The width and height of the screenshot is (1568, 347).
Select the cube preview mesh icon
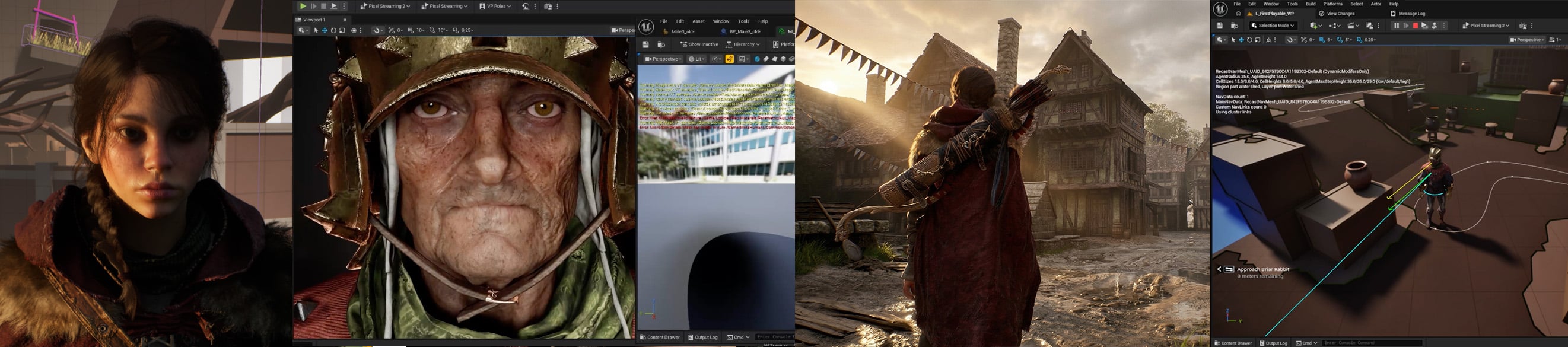click(784, 59)
